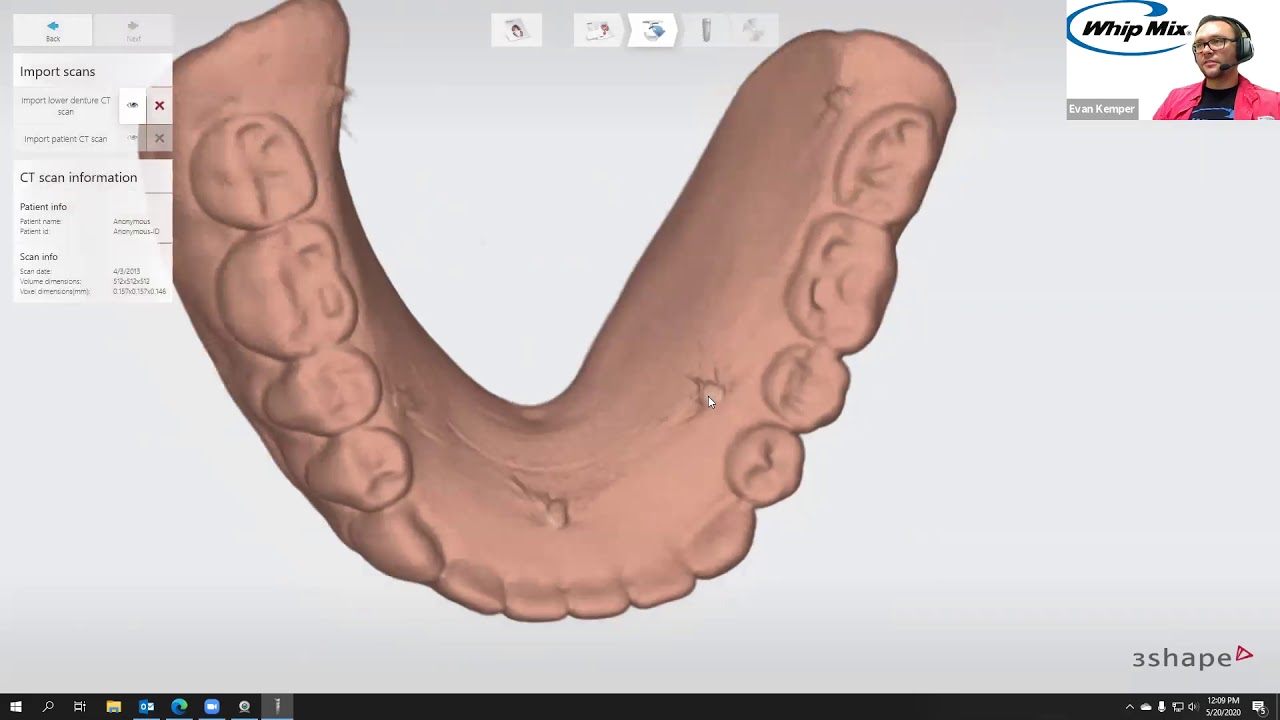Click the Import scans heading
This screenshot has width=1280, height=720.
[57, 72]
